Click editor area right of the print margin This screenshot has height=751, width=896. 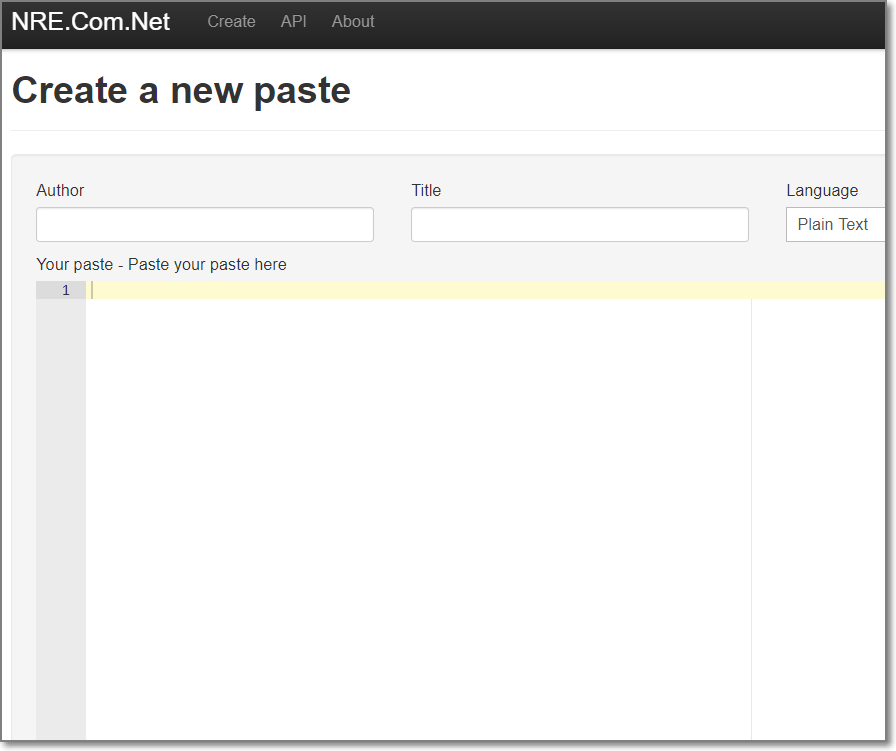pyautogui.click(x=815, y=500)
